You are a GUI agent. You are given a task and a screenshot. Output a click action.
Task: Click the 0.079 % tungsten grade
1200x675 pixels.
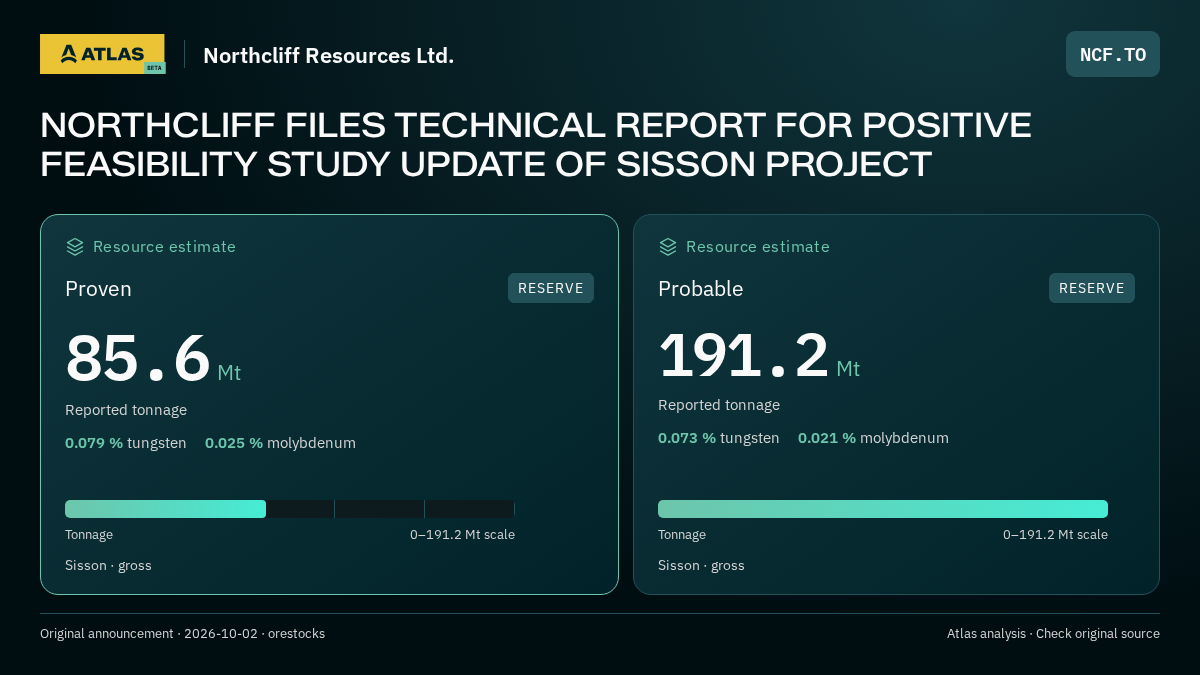[x=126, y=443]
